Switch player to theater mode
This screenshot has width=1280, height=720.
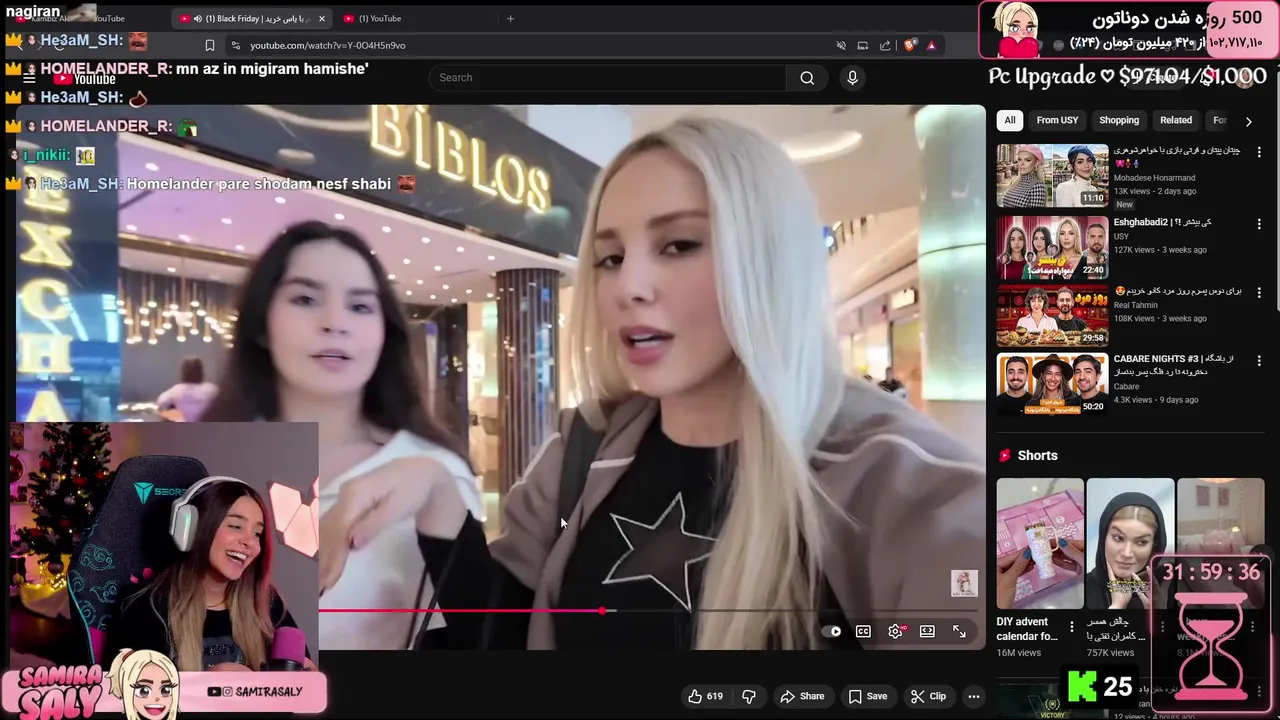tap(927, 631)
